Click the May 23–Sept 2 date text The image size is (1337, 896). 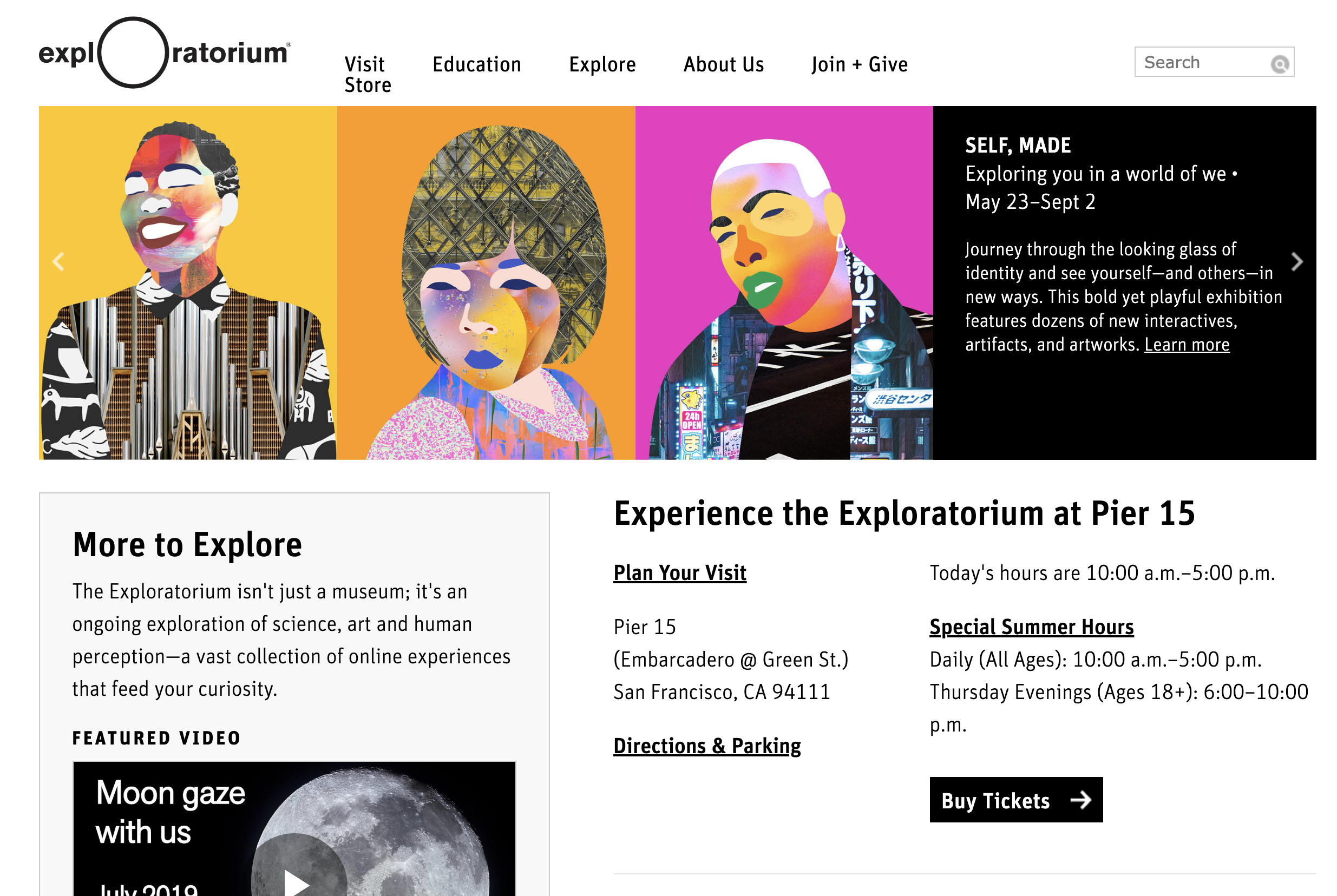pos(1030,202)
